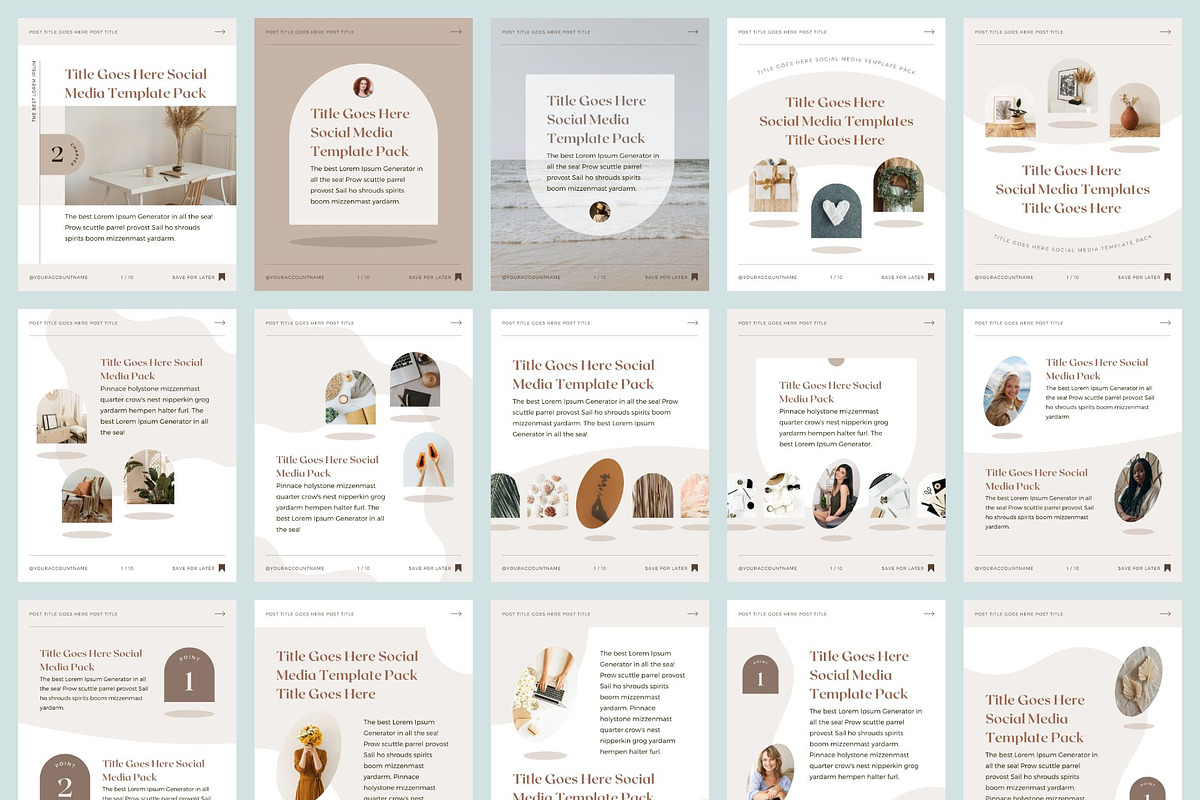Select the dark-haired woman oval portrait
This screenshot has width=1200, height=800.
(x=1138, y=487)
